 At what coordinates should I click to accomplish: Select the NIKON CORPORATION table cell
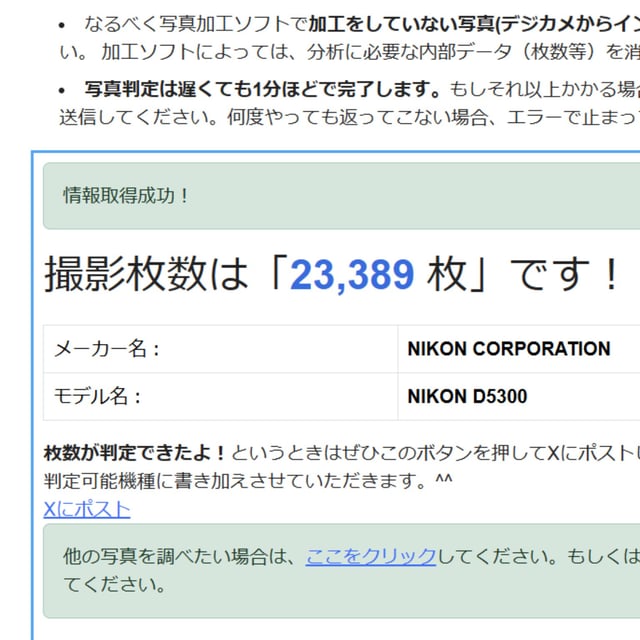click(x=508, y=349)
